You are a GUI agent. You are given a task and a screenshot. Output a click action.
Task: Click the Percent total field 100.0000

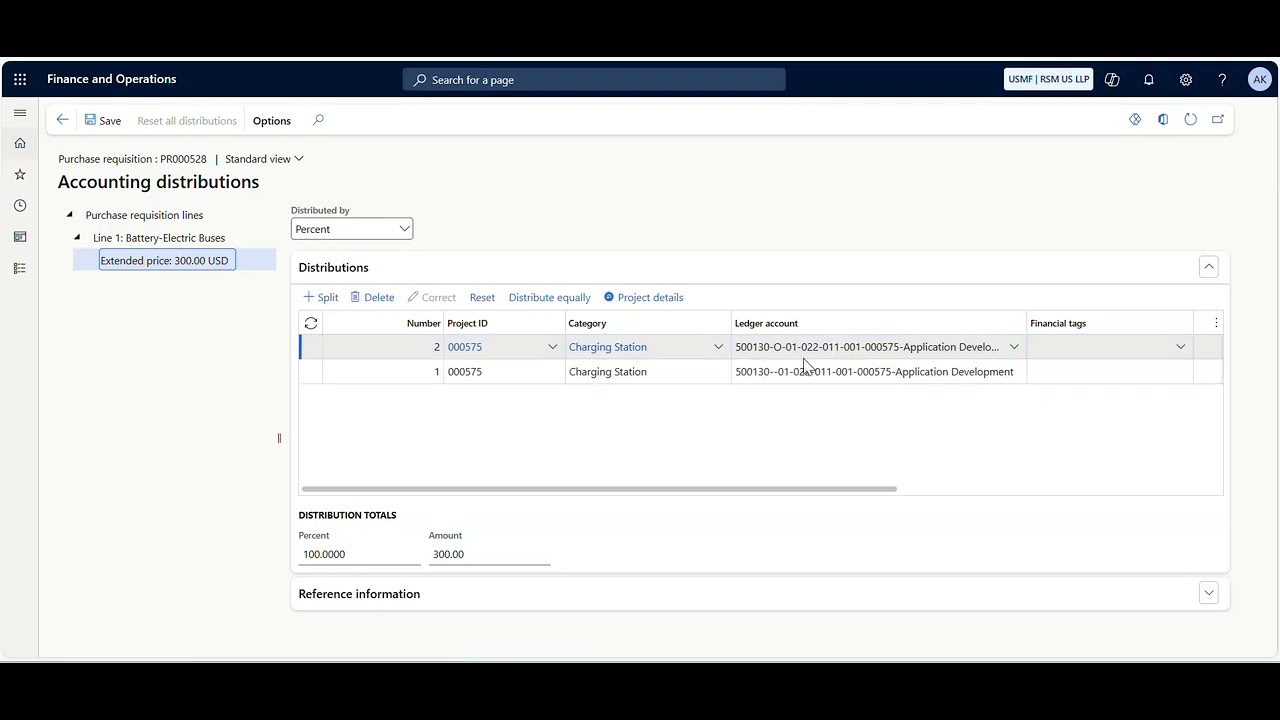pos(359,554)
